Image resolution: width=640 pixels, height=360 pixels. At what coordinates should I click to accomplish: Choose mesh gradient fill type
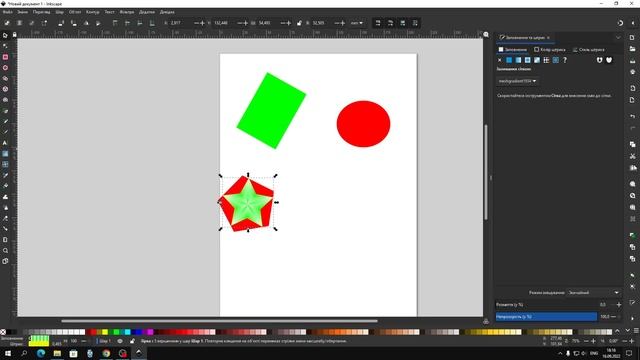tap(537, 60)
